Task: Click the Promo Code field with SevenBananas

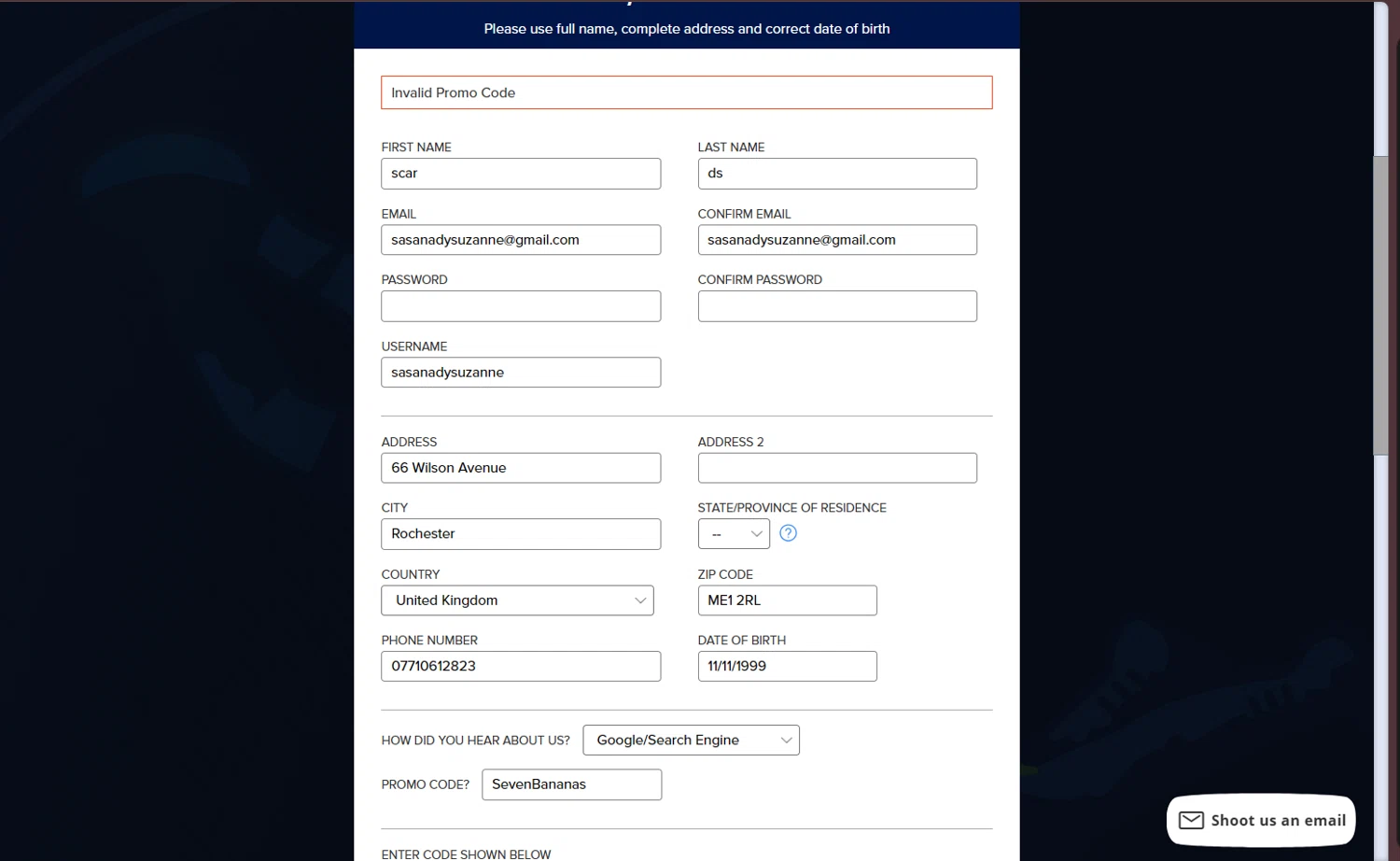Action: (571, 784)
